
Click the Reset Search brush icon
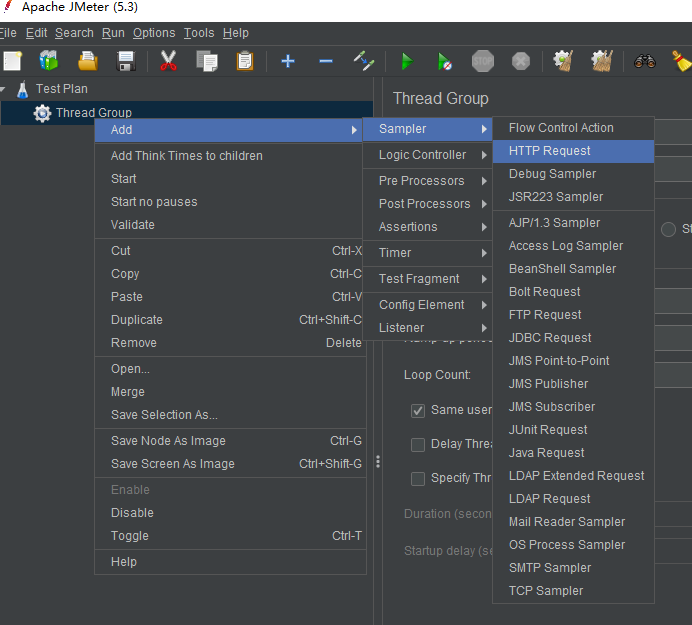click(681, 61)
